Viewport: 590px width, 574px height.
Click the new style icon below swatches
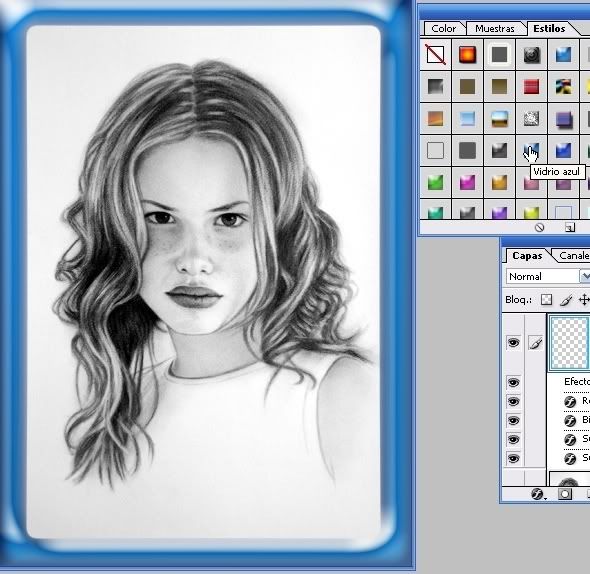pyautogui.click(x=570, y=227)
